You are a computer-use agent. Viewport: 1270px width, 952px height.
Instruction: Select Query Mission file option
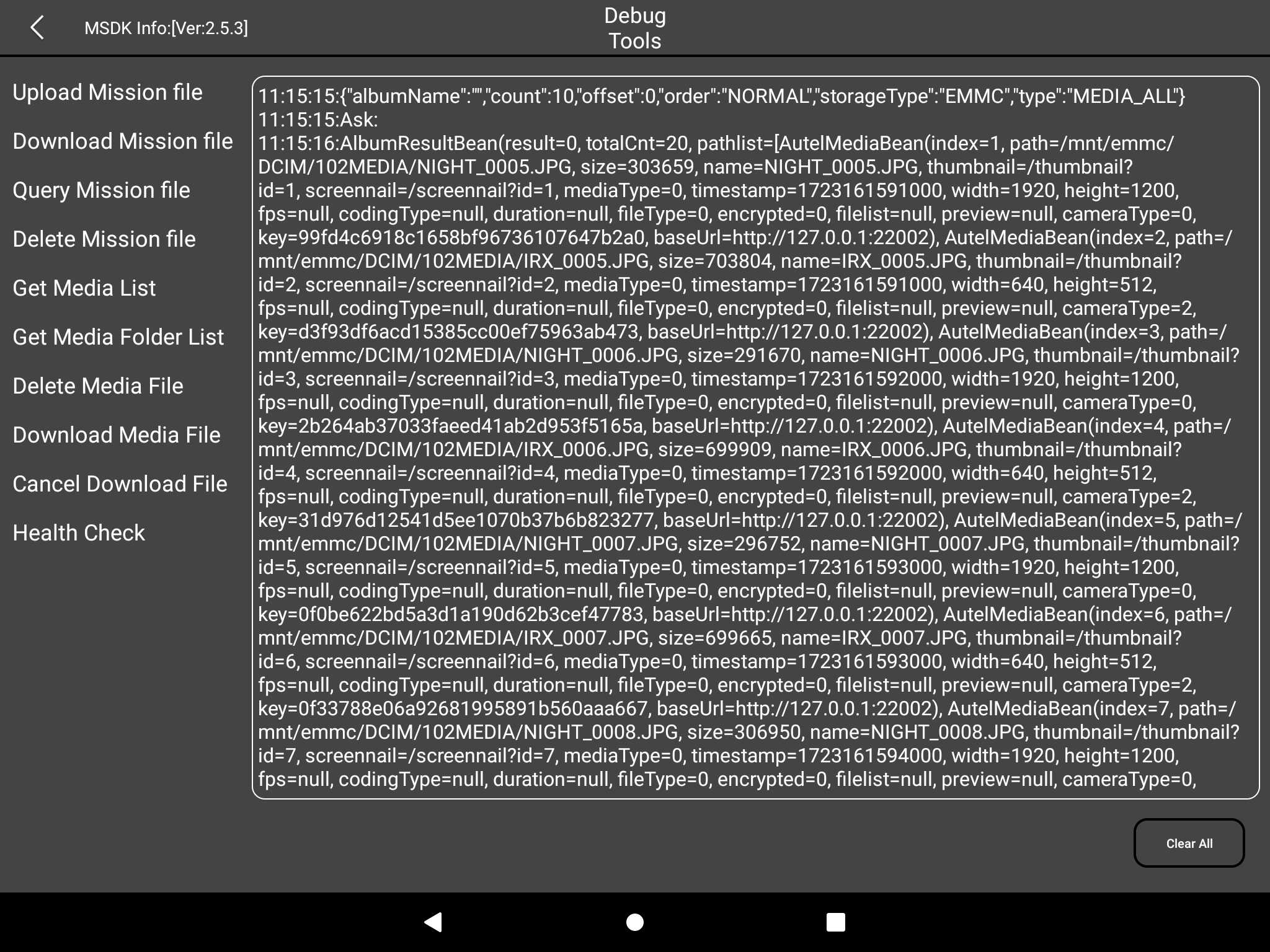click(x=101, y=190)
